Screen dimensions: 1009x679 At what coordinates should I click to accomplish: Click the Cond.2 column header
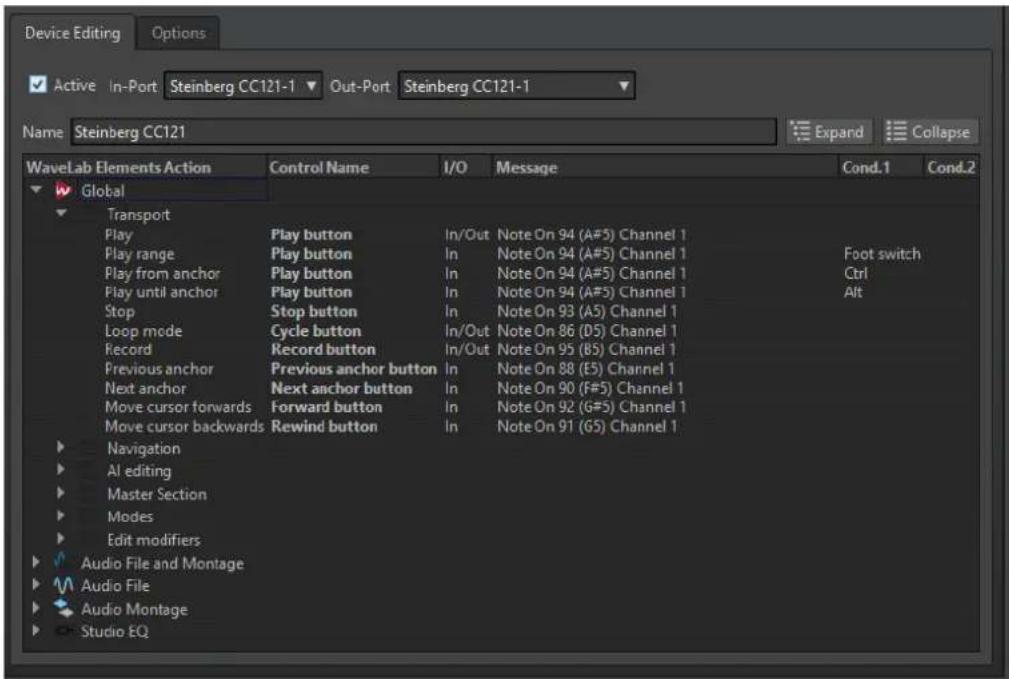951,167
